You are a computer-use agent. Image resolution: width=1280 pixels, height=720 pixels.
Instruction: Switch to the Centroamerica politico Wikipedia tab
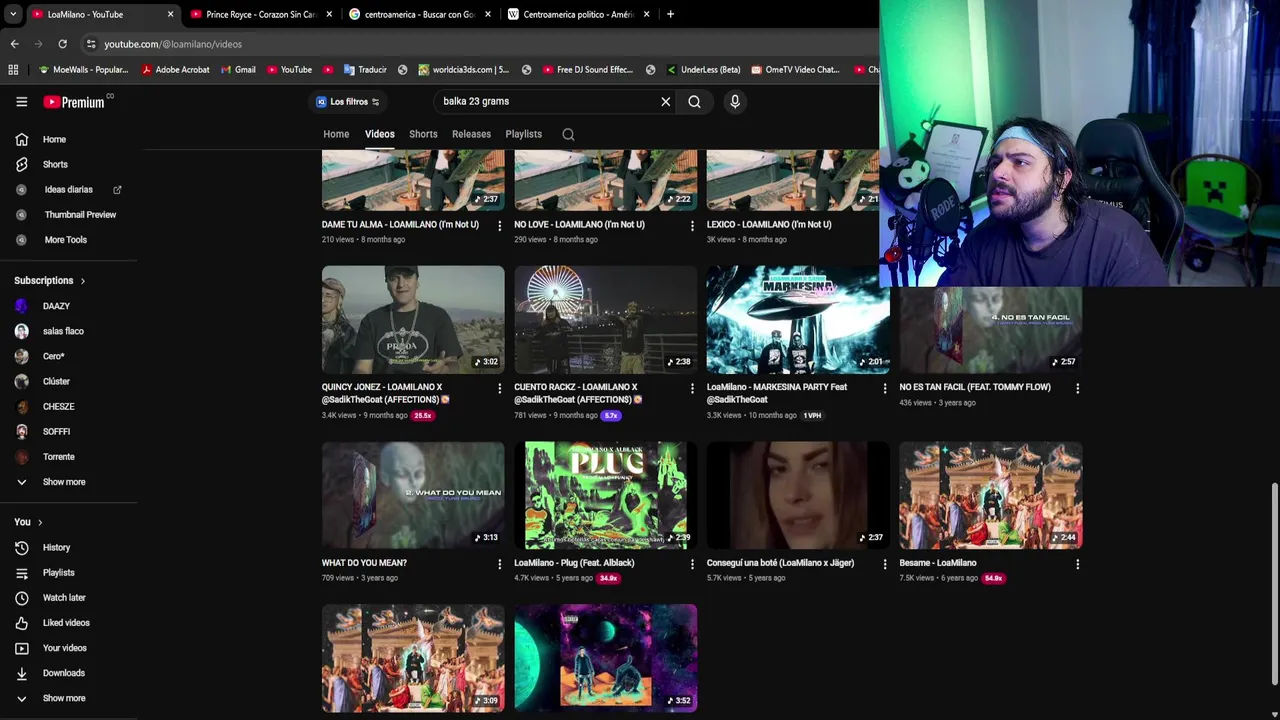click(578, 14)
